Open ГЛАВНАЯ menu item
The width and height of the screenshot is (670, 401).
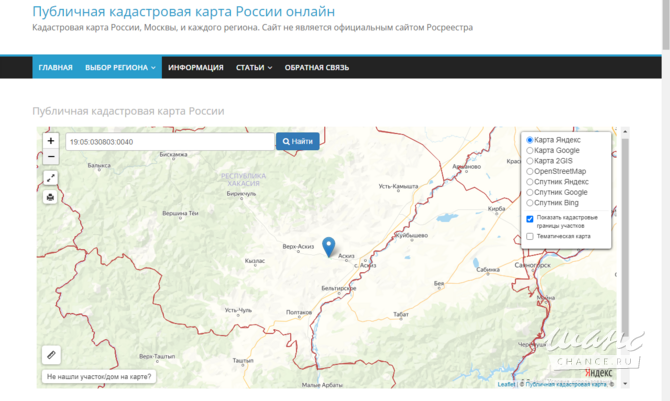click(56, 68)
